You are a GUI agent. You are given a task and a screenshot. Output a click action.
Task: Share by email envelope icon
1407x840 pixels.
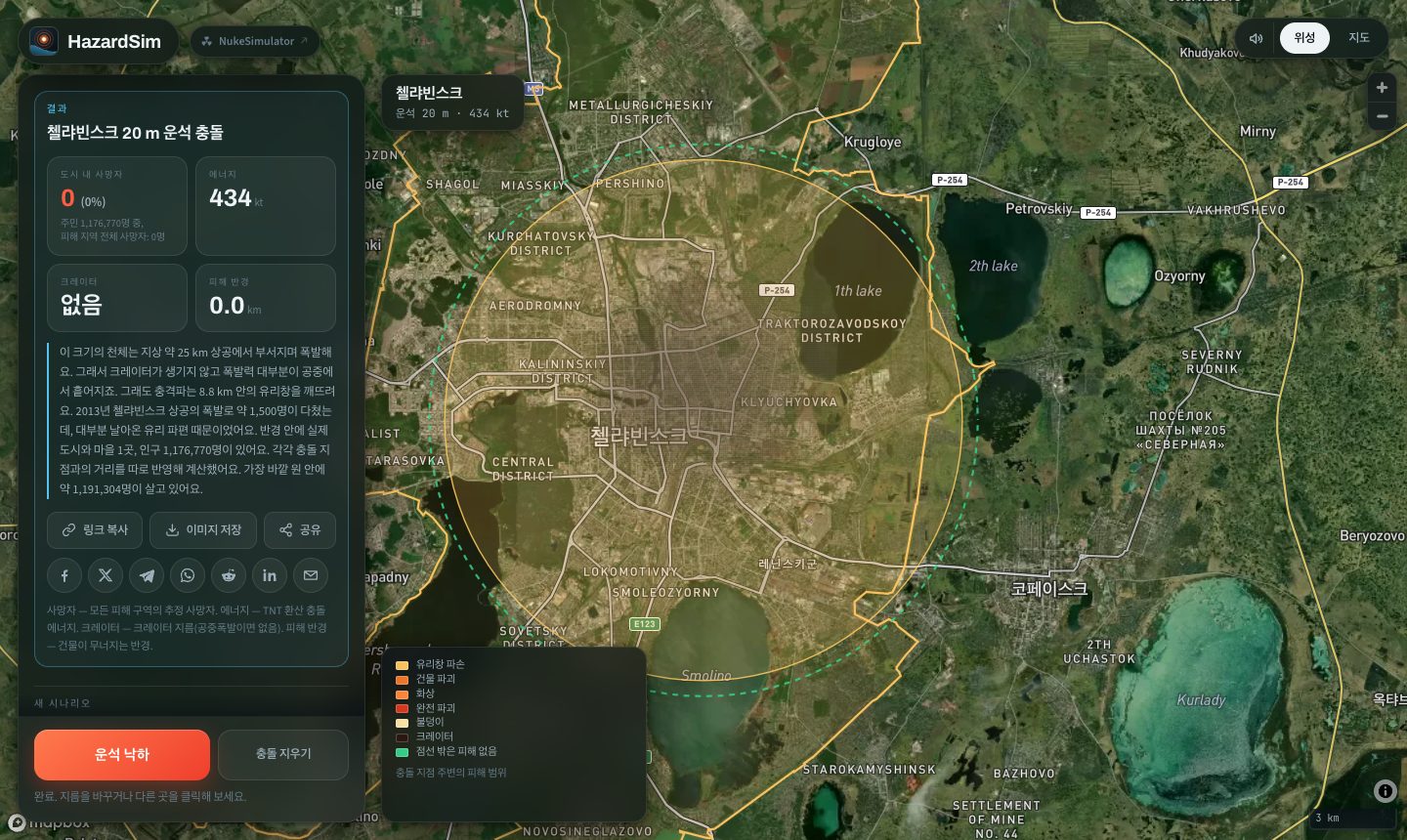pyautogui.click(x=311, y=575)
